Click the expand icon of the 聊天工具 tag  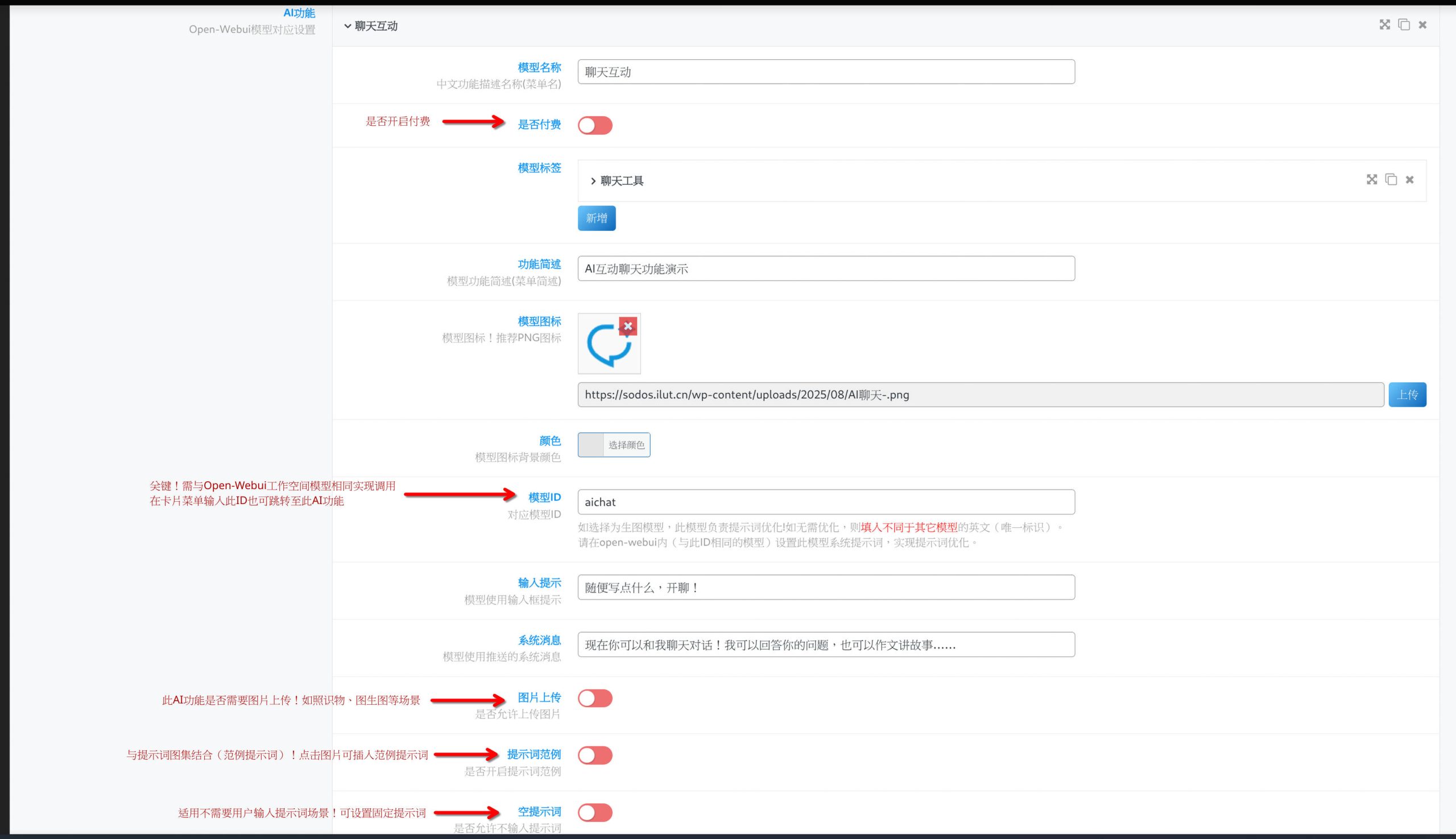[x=1371, y=180]
